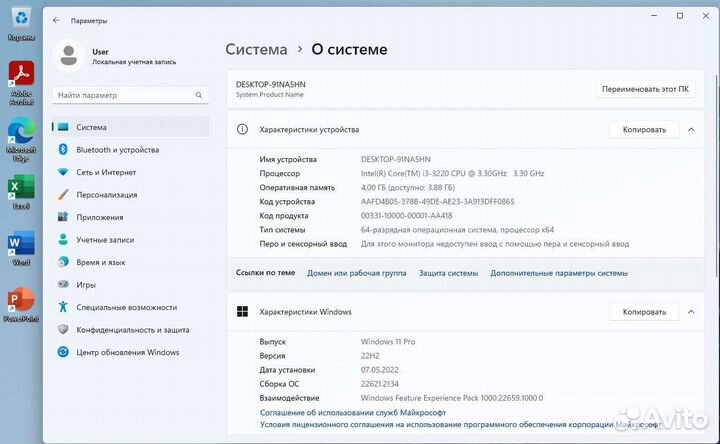Click Переименовать этот ПК button

click(x=645, y=89)
